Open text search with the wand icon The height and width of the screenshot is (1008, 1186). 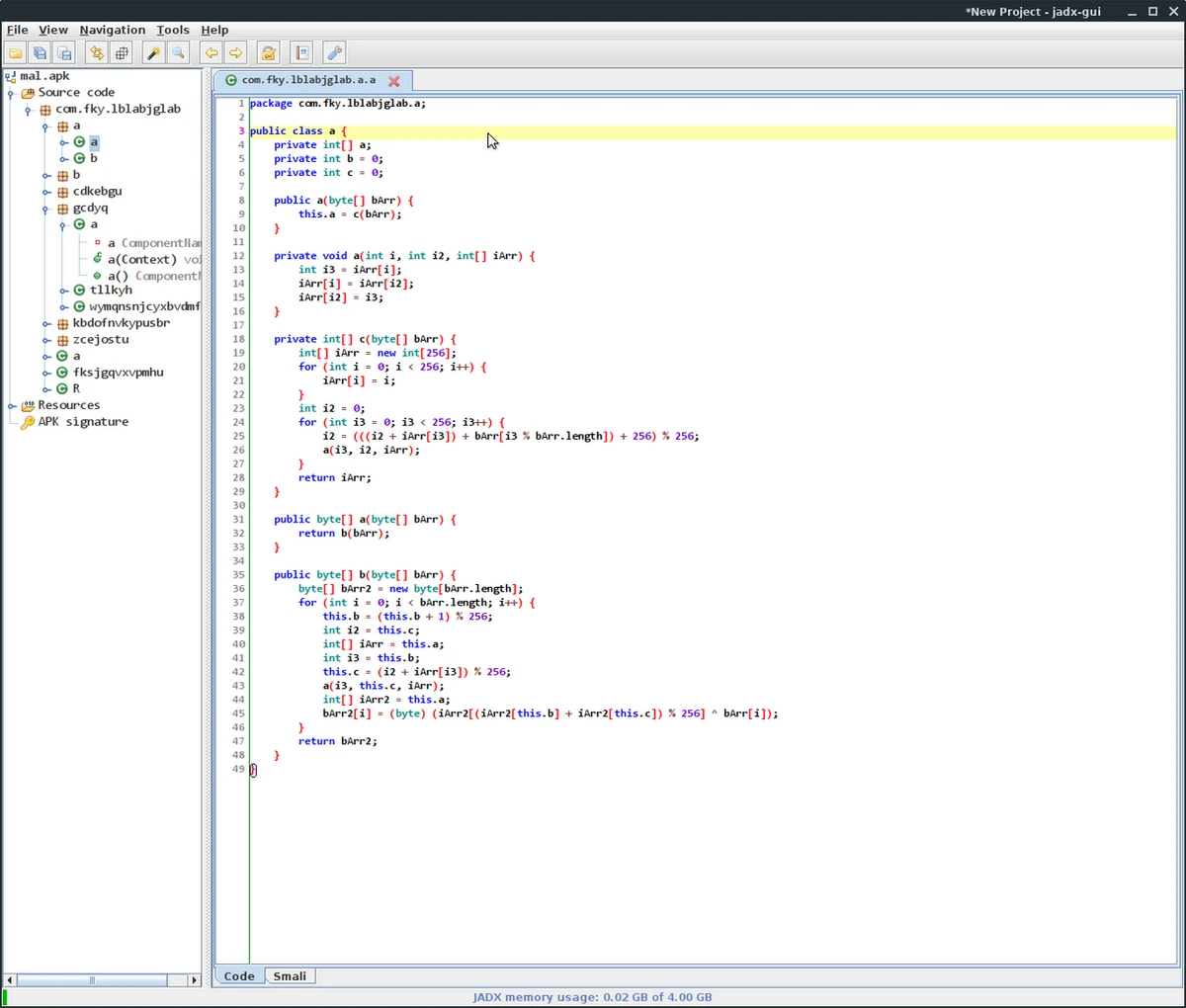point(154,53)
